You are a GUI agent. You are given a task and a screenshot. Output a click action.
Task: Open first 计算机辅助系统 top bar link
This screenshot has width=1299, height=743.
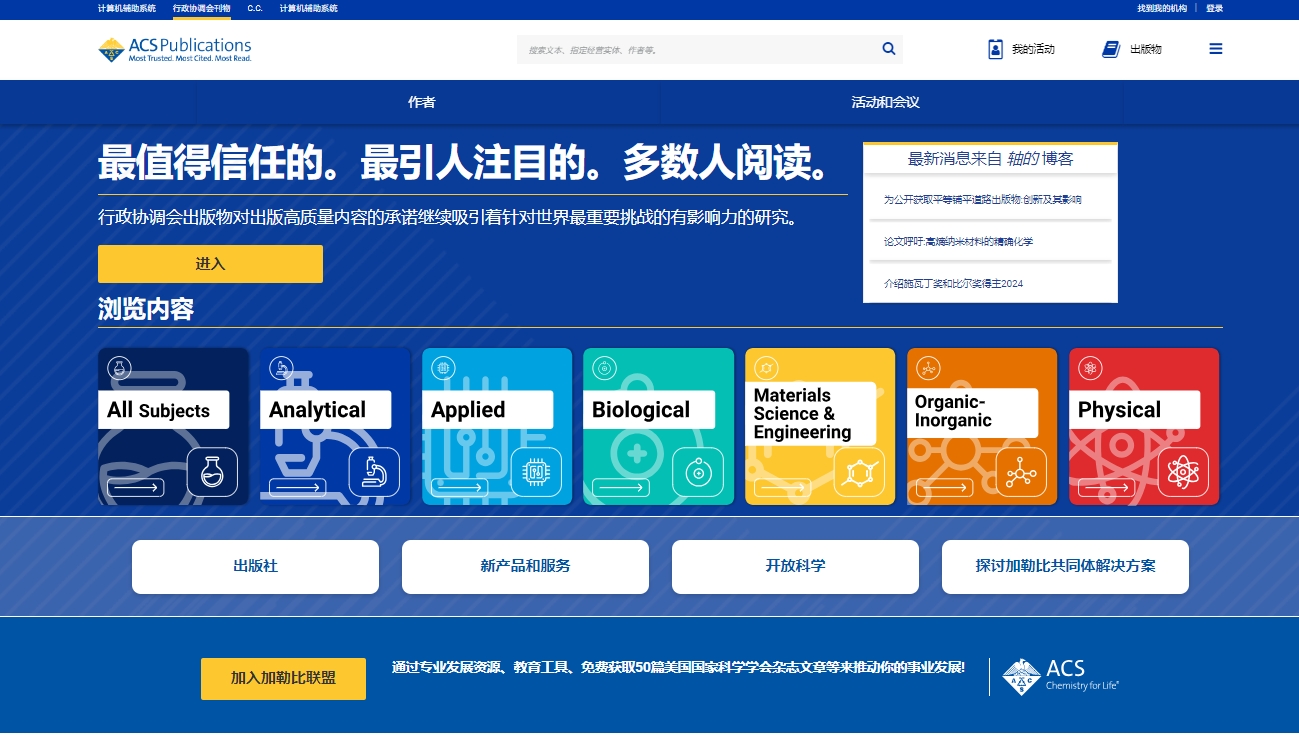pyautogui.click(x=127, y=8)
